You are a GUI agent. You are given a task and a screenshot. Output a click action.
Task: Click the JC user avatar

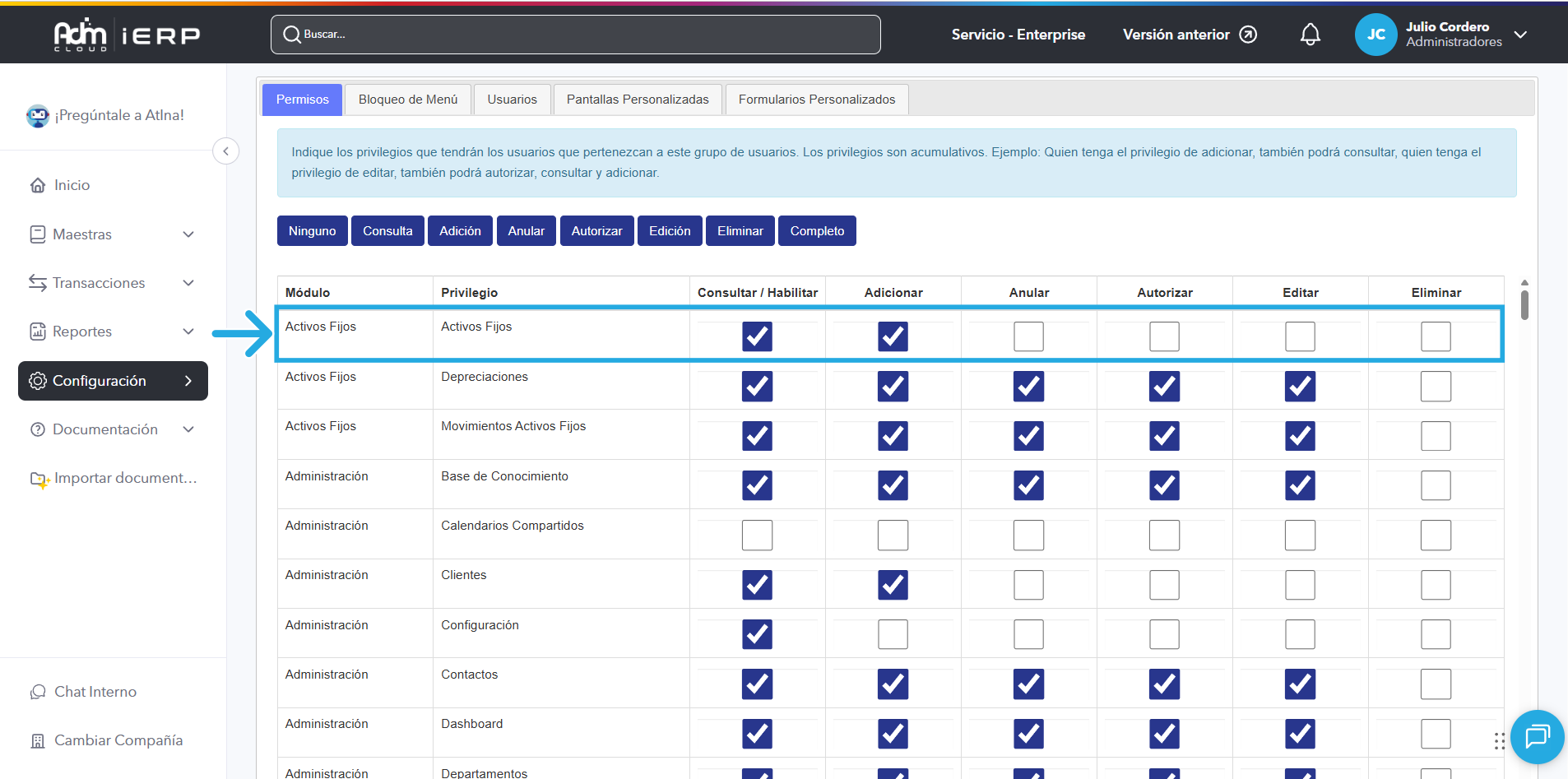tap(1375, 35)
